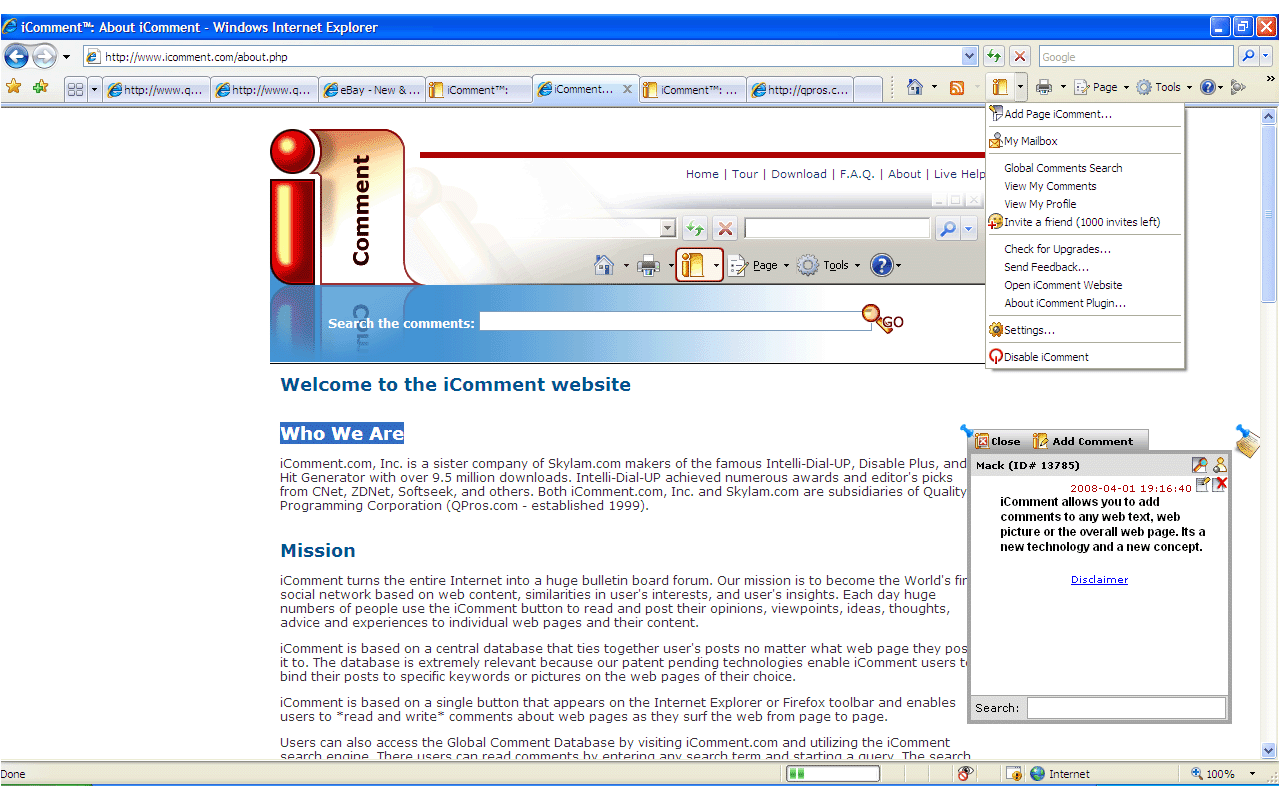Click the Forward navigation arrow
1280x800 pixels.
click(44, 56)
